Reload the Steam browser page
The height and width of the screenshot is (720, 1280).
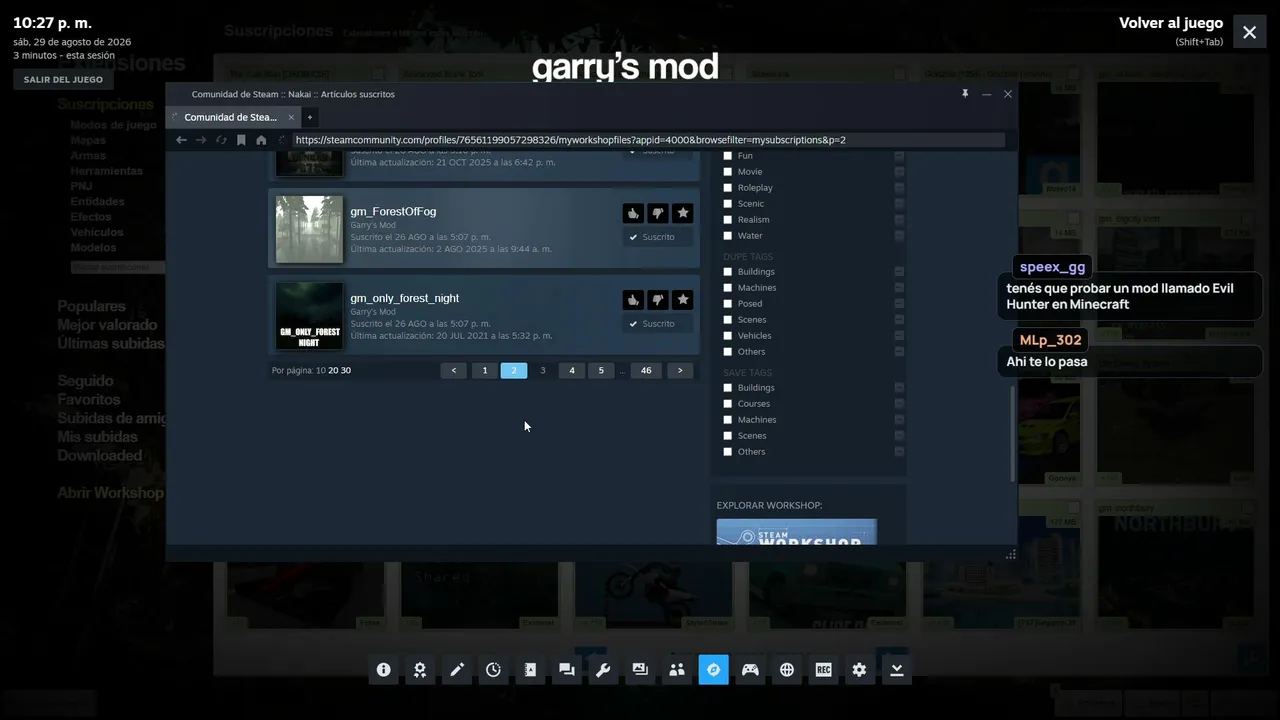(x=221, y=140)
